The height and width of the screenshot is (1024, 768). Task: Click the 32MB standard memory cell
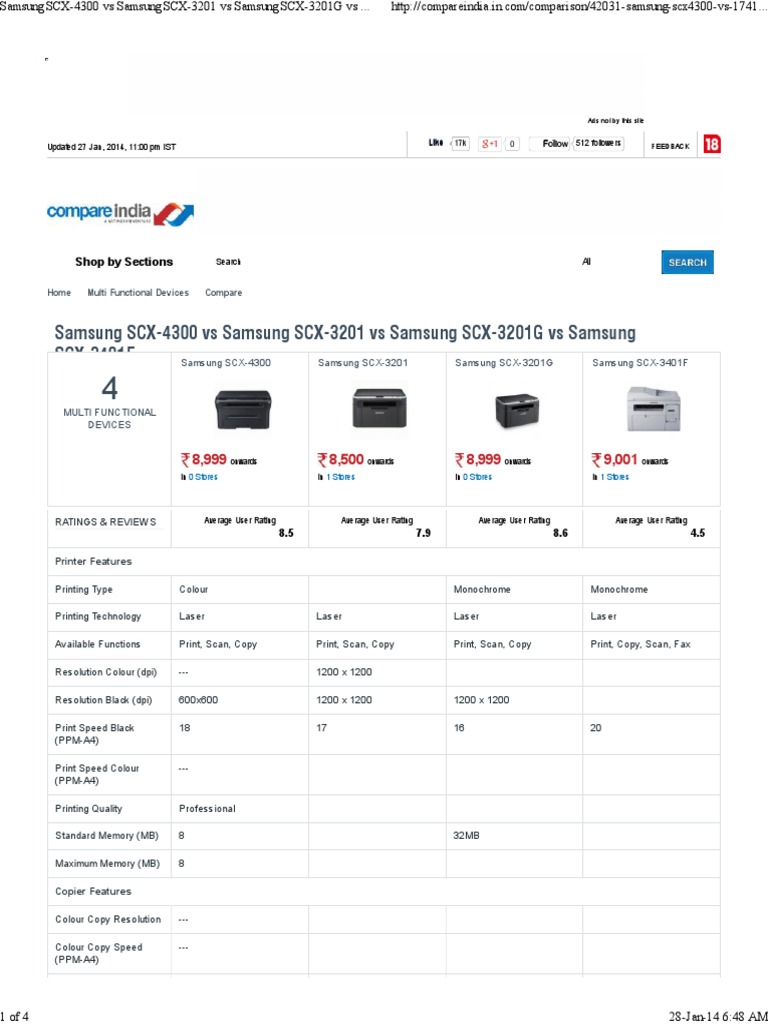[x=466, y=836]
